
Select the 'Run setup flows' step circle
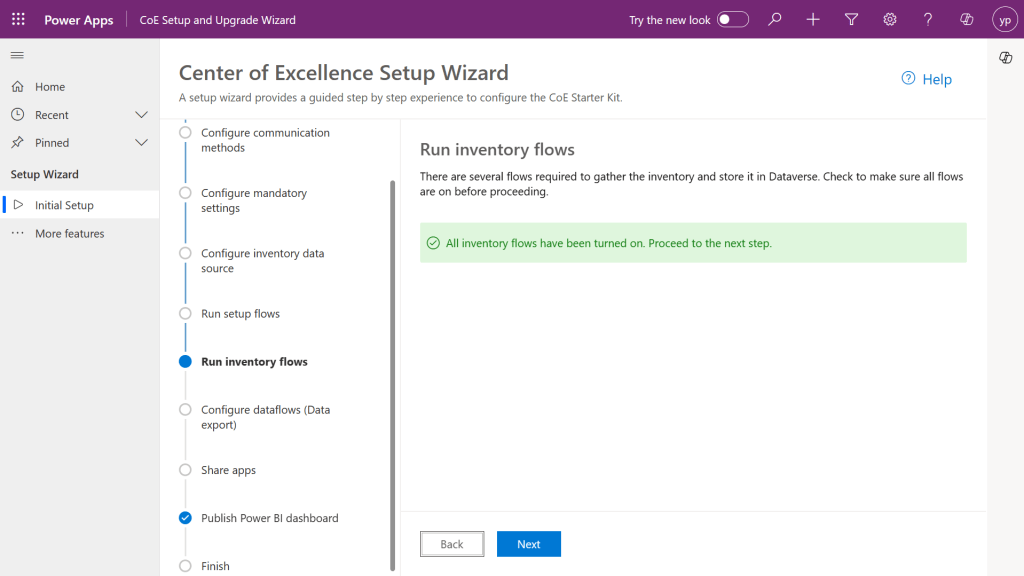(x=185, y=314)
